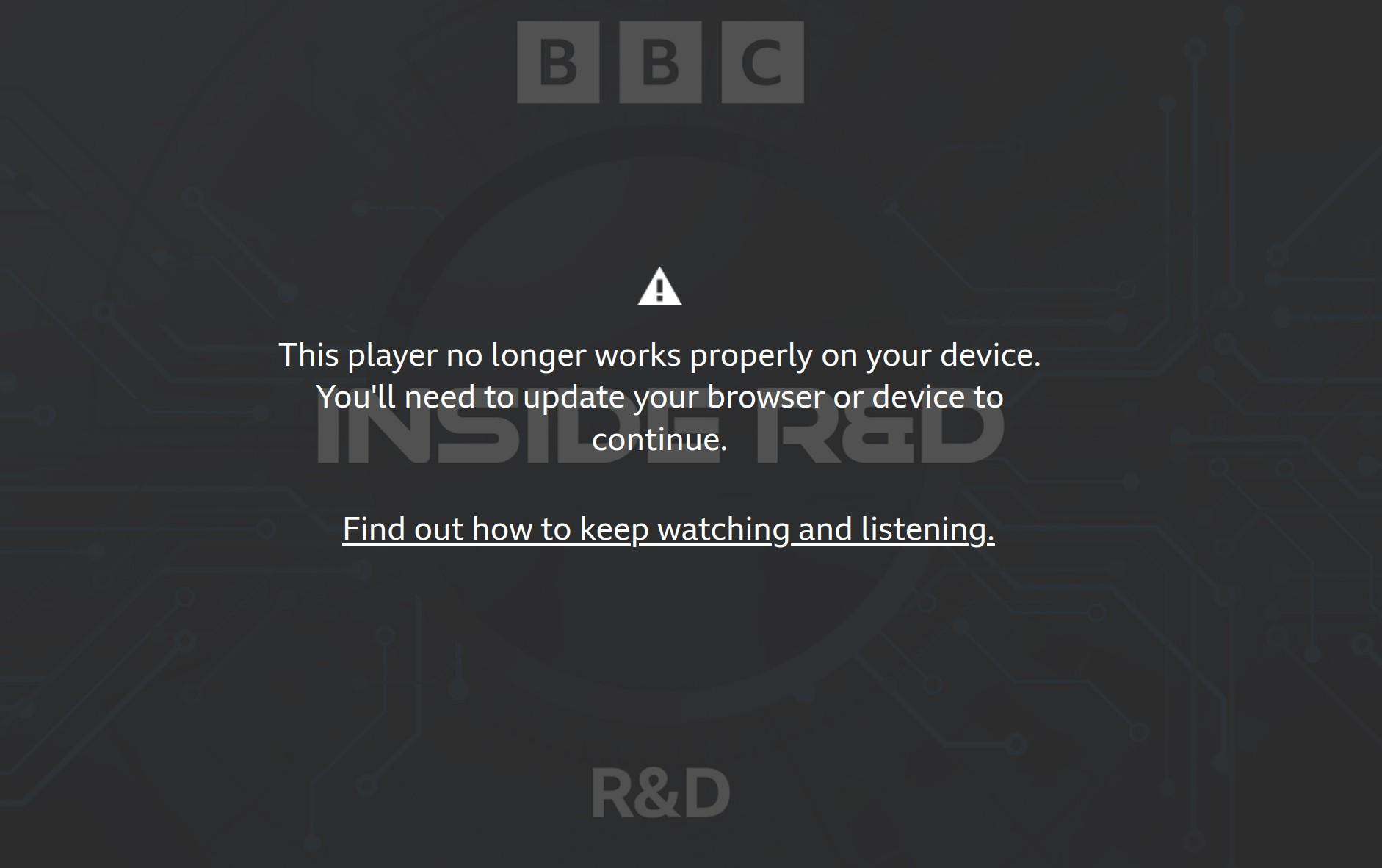Click the word 'player' in error message
The height and width of the screenshot is (868, 1382).
(x=392, y=355)
